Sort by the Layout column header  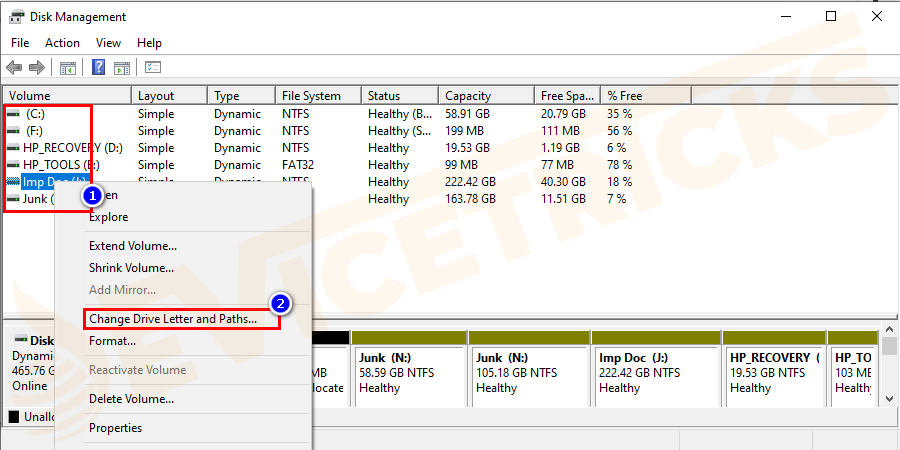click(x=169, y=96)
